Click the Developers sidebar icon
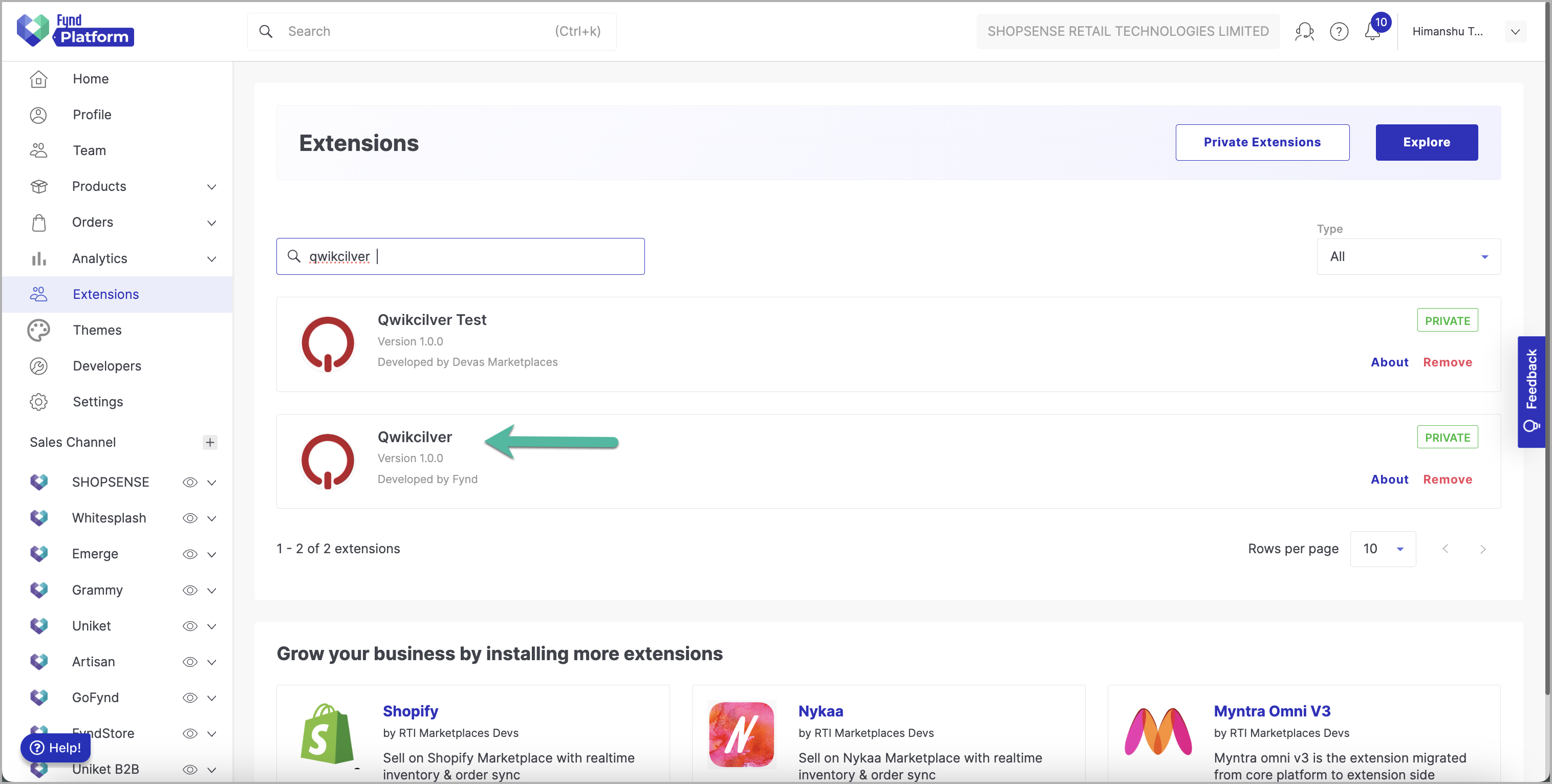The image size is (1552, 784). tap(38, 366)
